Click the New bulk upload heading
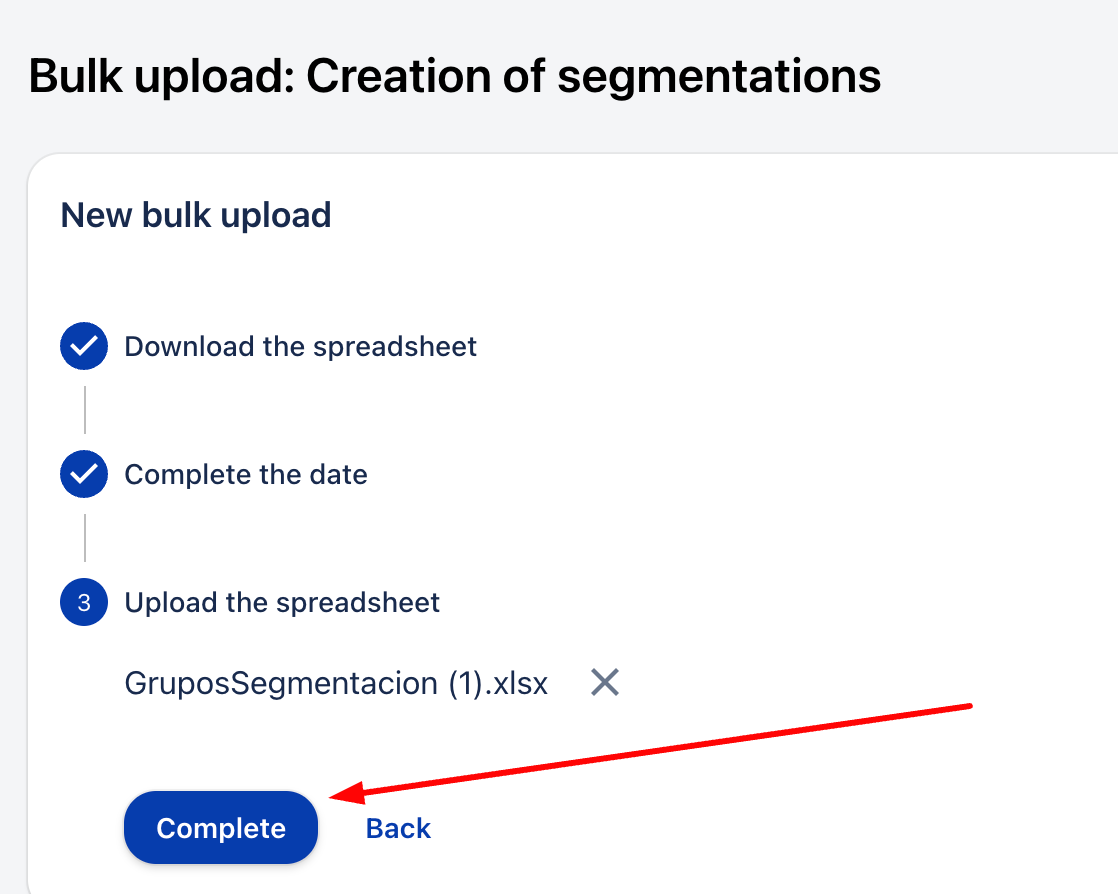1118x894 pixels. click(196, 215)
